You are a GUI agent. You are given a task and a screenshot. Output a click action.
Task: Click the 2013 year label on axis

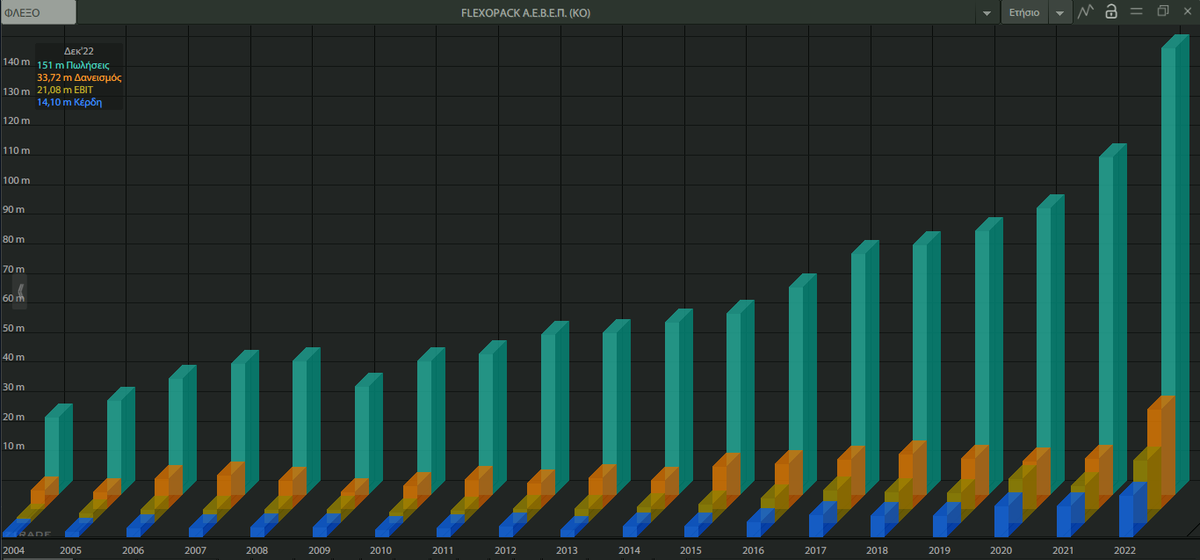(567, 550)
